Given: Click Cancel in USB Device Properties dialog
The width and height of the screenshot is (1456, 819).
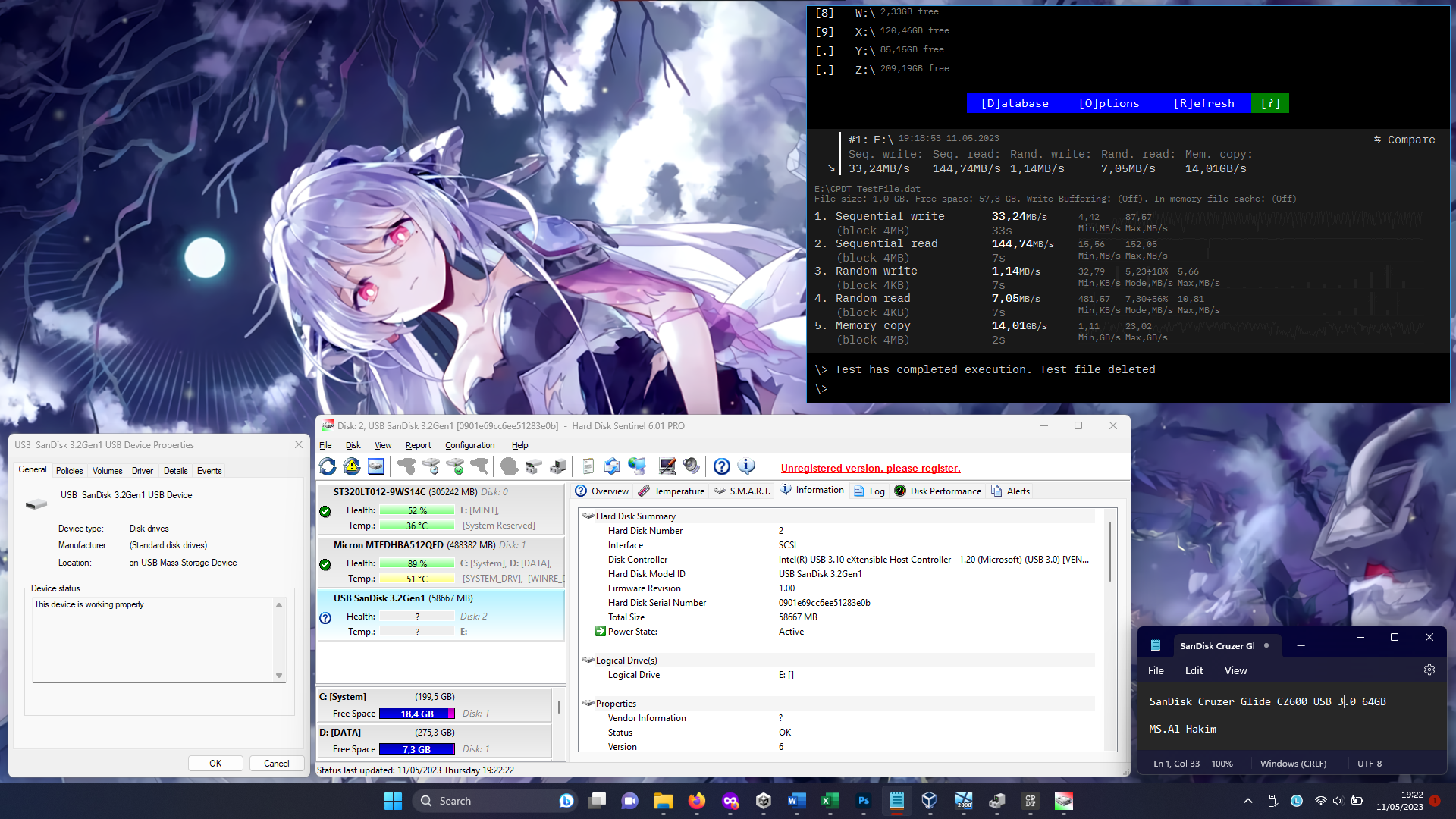Looking at the screenshot, I should pos(276,764).
